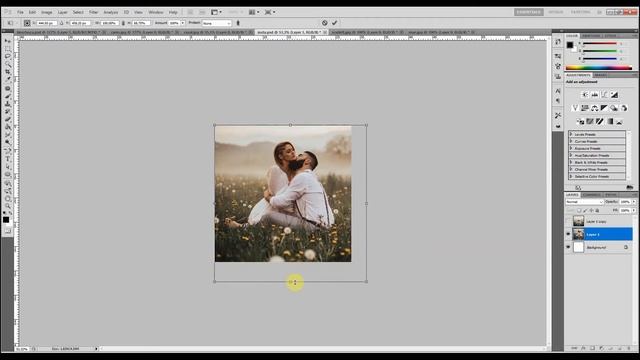Add an Exposure adjustment
Image resolution: width=640 pixels, height=360 pixels.
614,95
